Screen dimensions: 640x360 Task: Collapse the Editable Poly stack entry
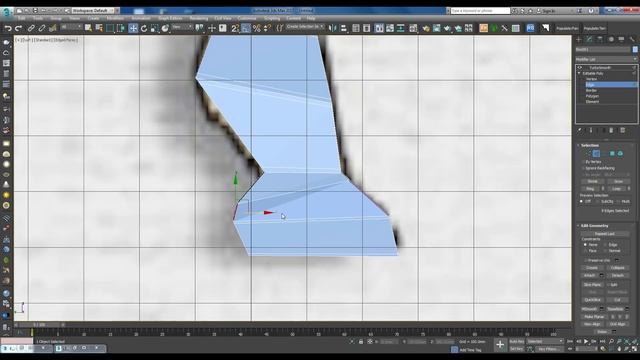(579, 73)
